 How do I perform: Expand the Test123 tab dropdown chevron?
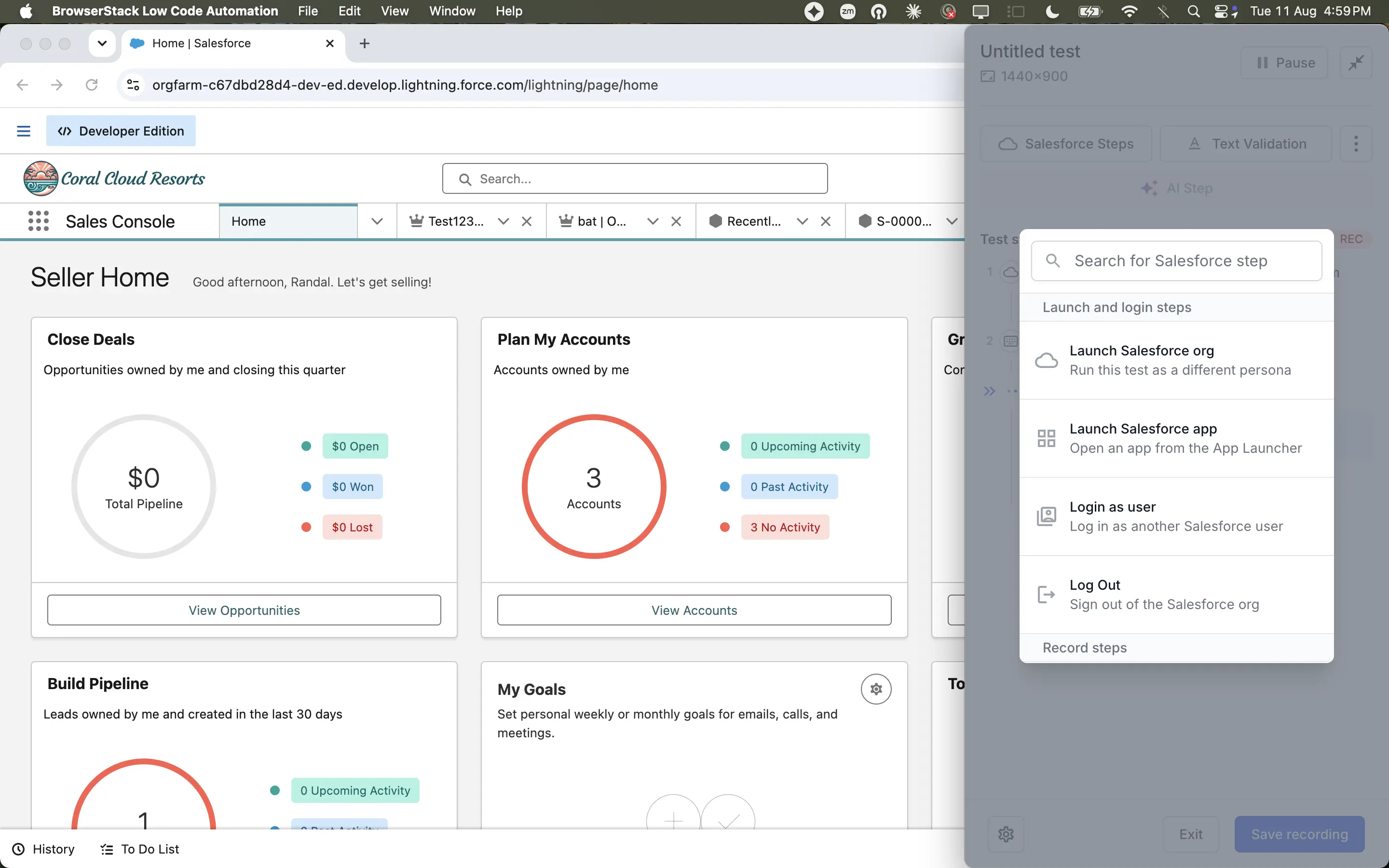coord(504,222)
